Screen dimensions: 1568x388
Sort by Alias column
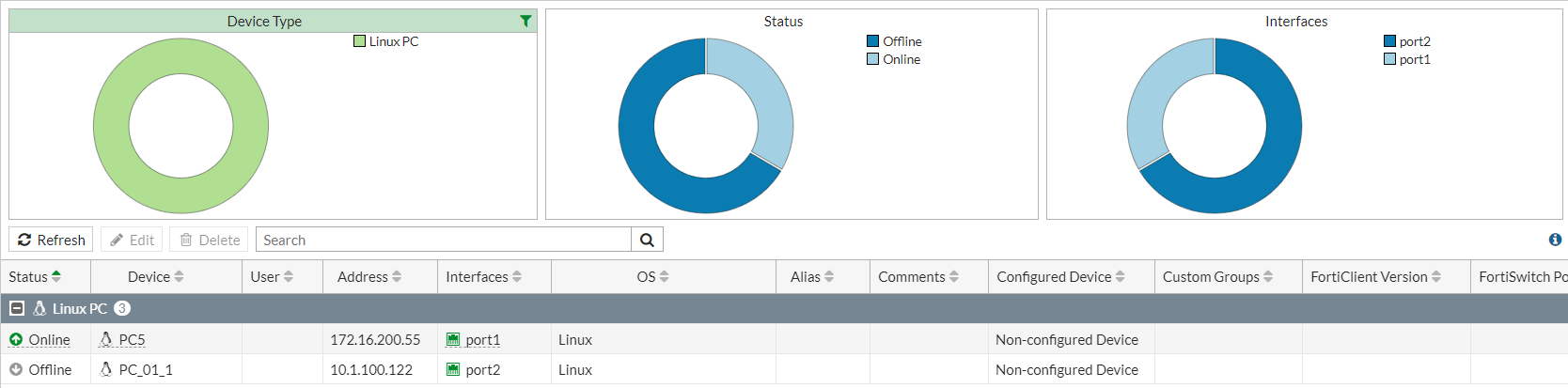point(829,276)
